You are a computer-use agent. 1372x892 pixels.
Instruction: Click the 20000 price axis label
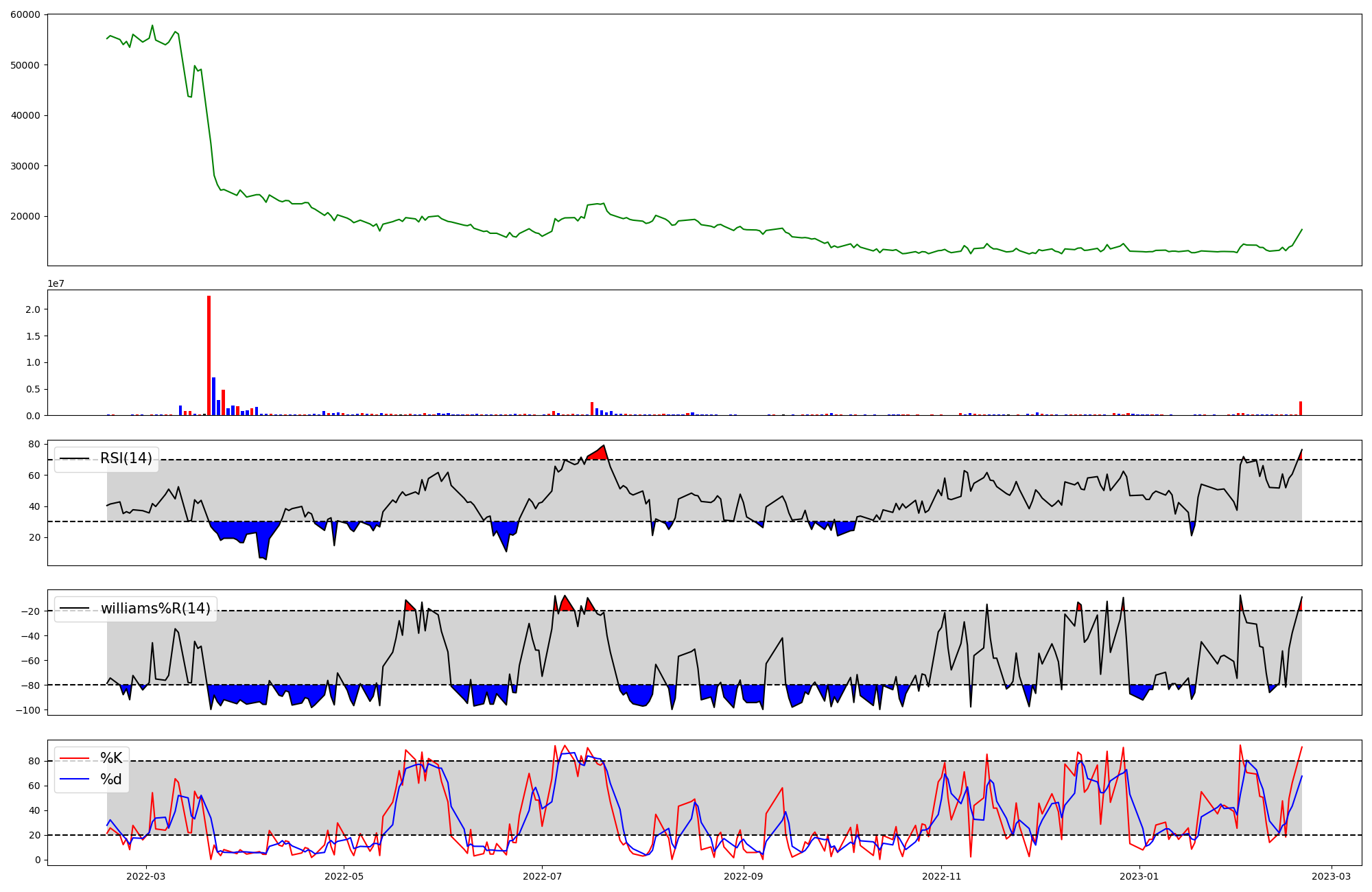(25, 216)
